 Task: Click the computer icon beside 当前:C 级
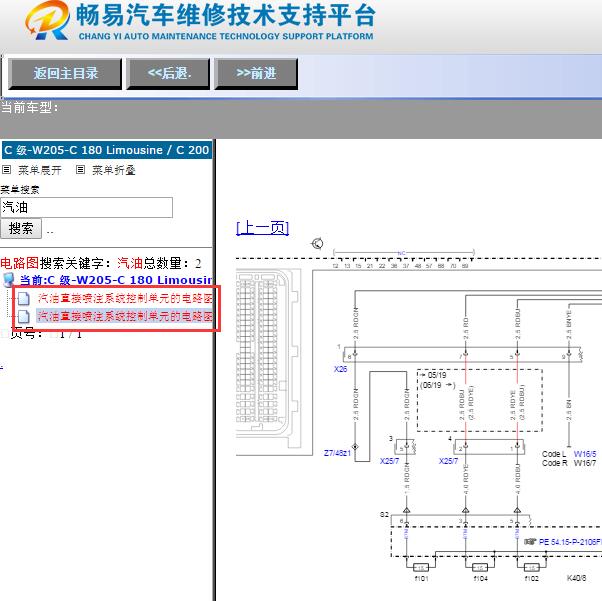[x=9, y=280]
